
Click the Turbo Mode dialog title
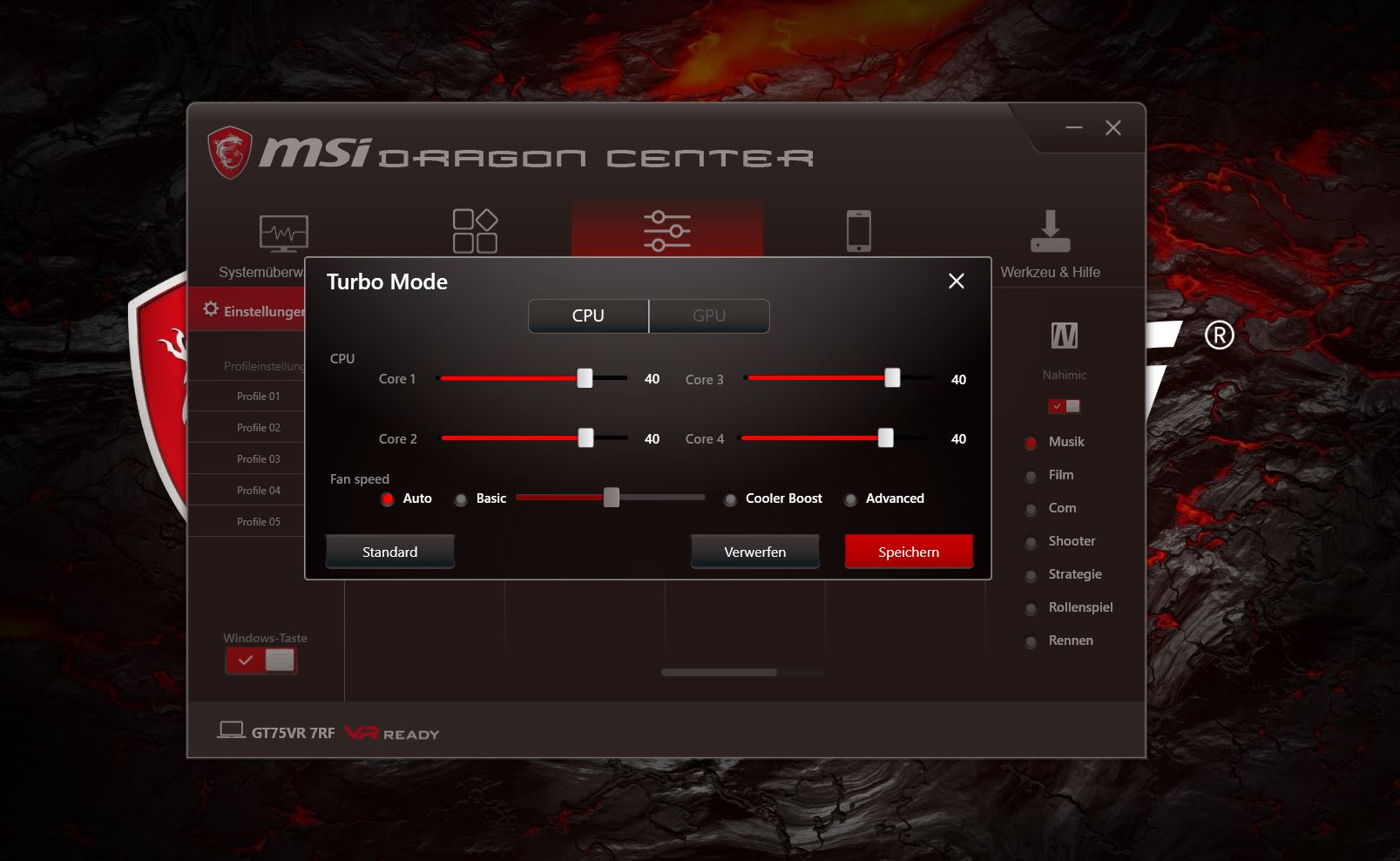click(x=387, y=281)
